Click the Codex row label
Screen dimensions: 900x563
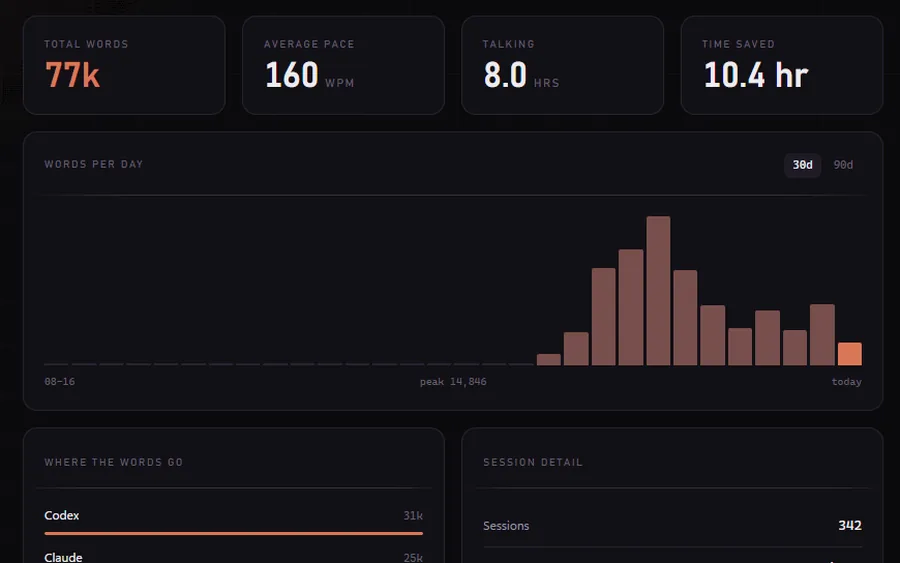pos(61,515)
